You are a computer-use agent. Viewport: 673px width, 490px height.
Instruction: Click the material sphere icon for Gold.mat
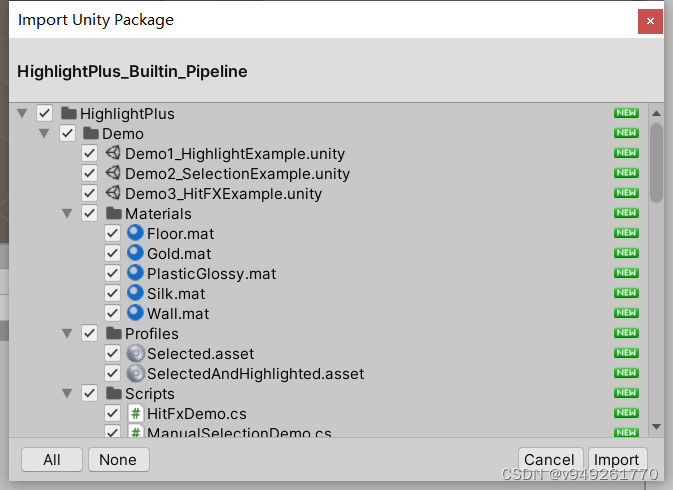click(x=135, y=253)
